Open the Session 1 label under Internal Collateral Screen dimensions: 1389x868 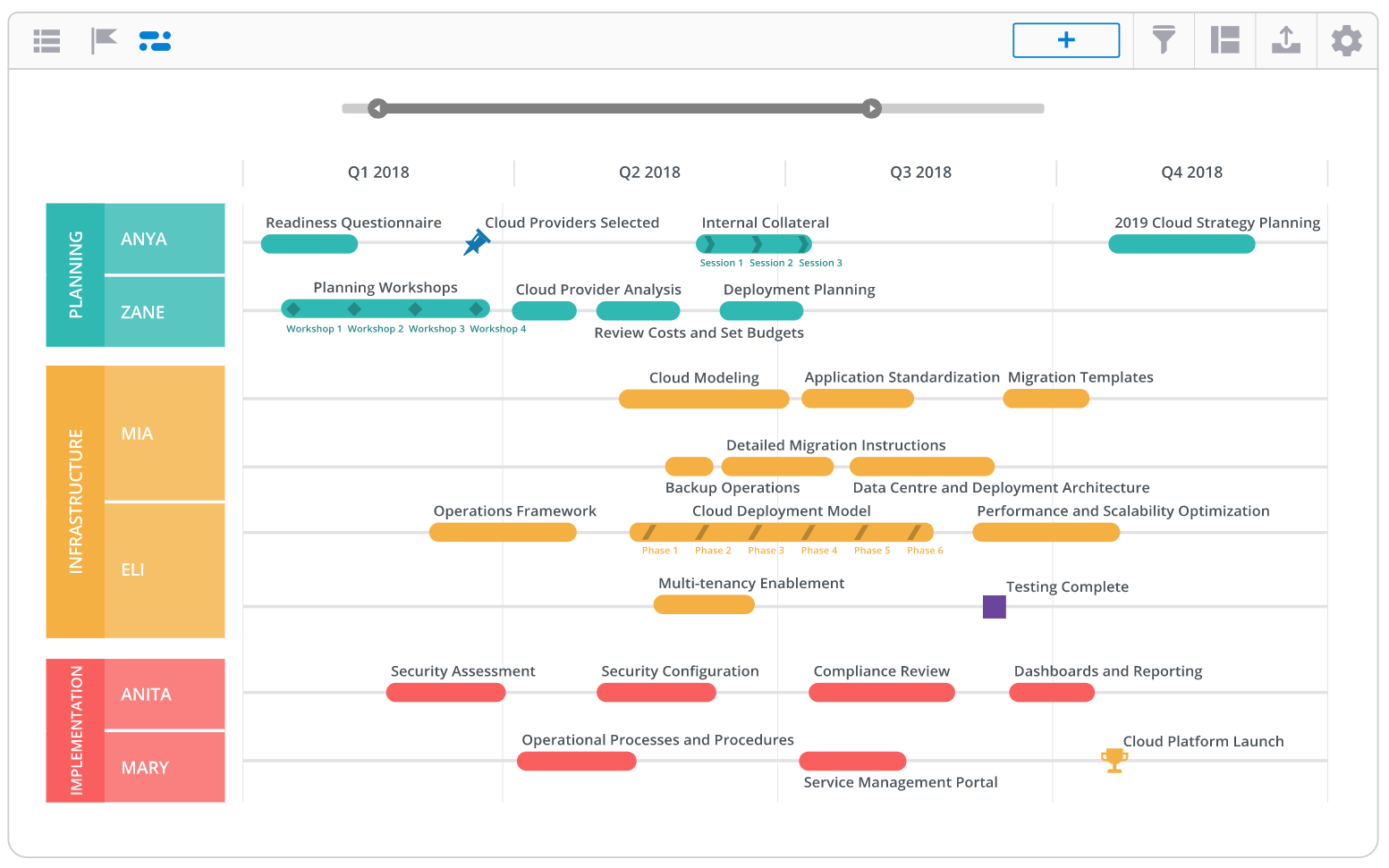(721, 262)
